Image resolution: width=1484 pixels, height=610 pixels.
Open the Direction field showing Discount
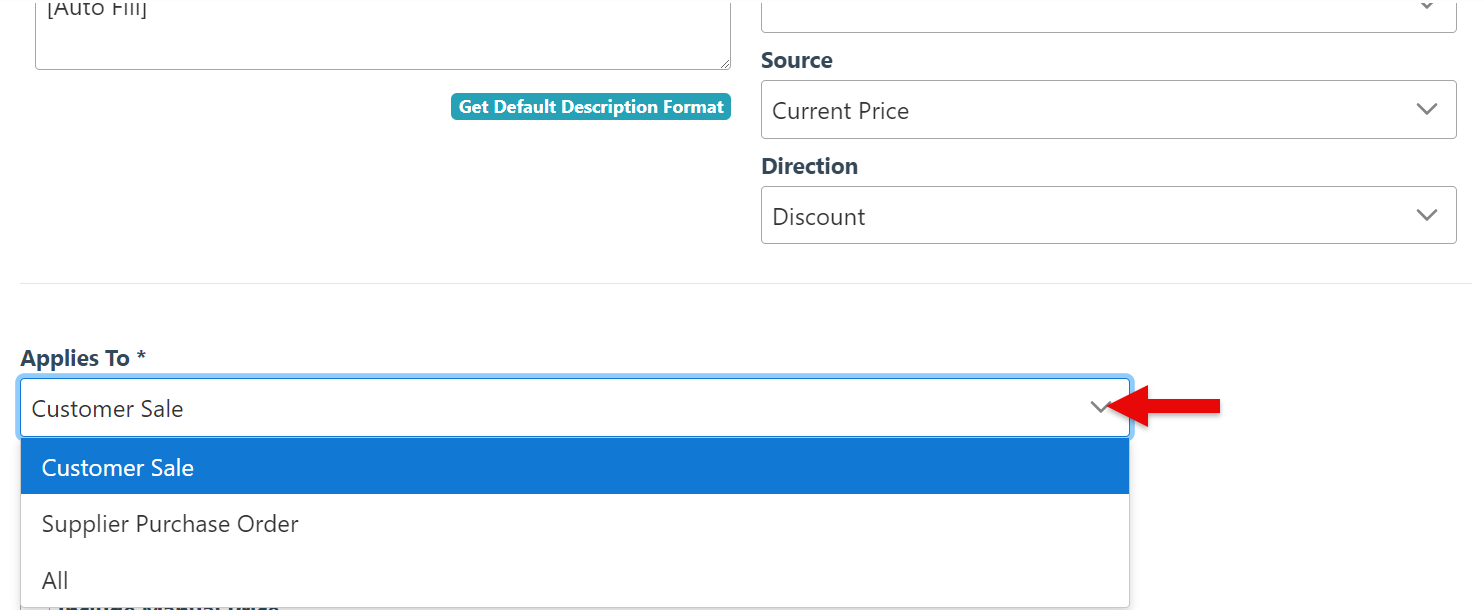click(x=1108, y=215)
